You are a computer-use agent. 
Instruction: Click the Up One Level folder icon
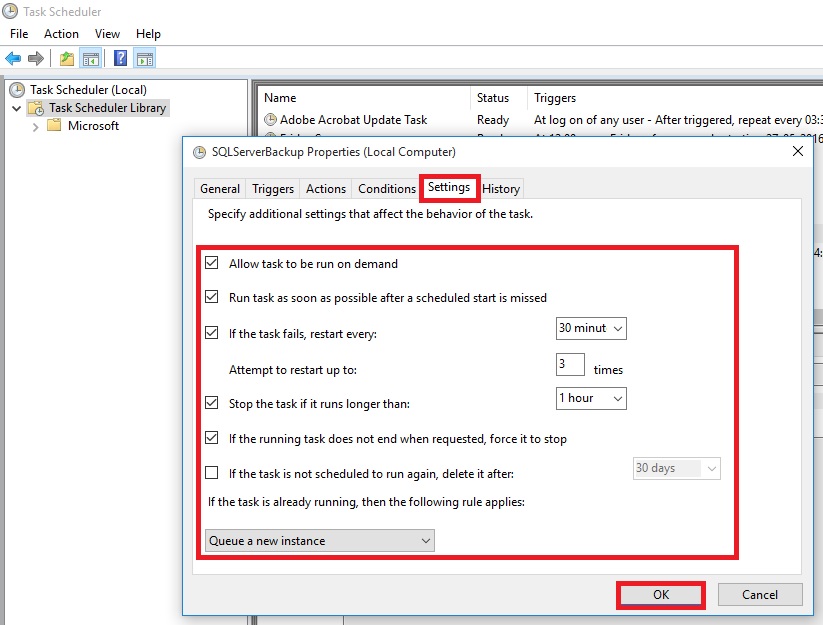pos(67,58)
